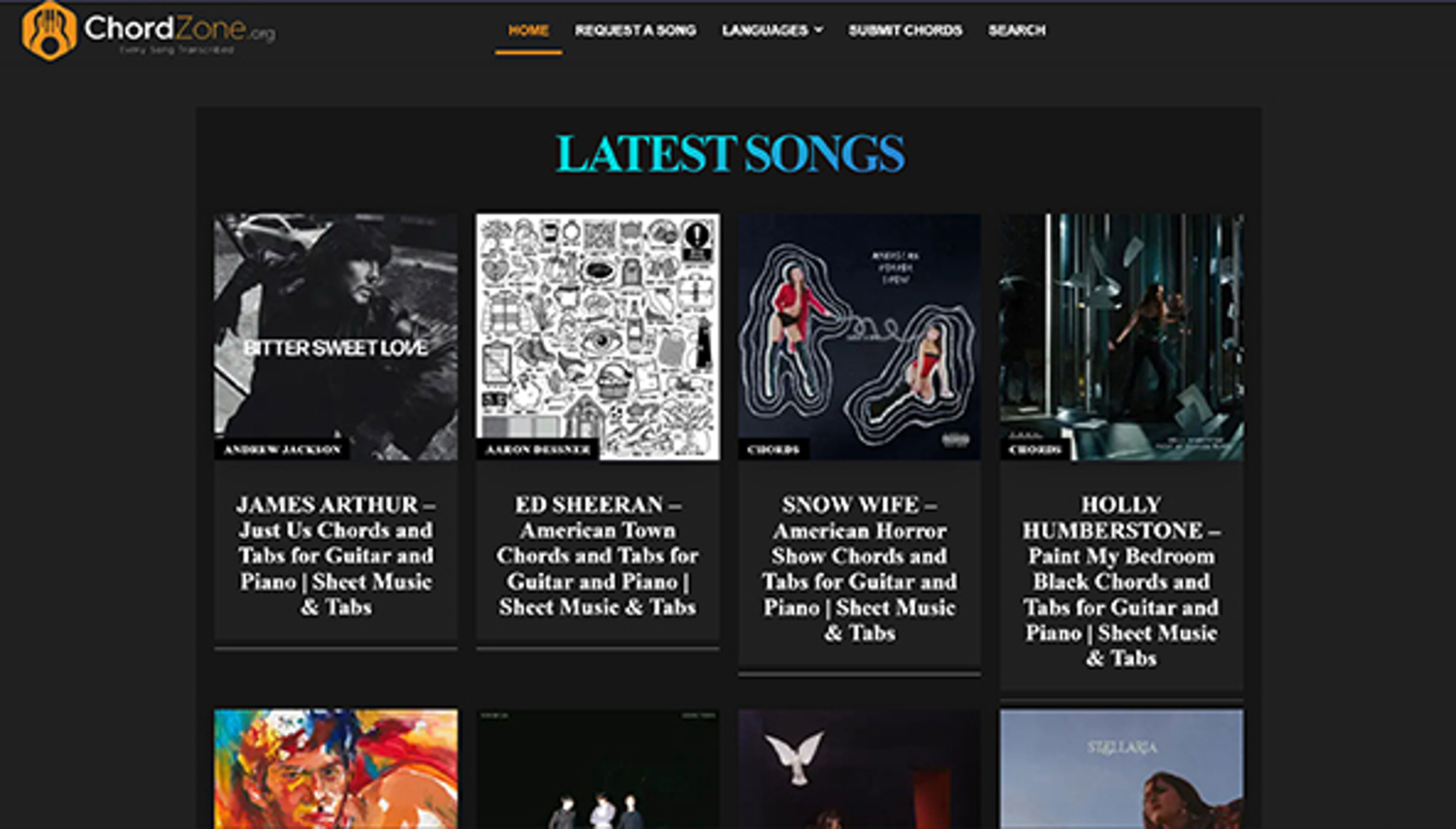The height and width of the screenshot is (829, 1456).
Task: Open Holly Humberstone album cover thumbnail
Action: [1121, 336]
